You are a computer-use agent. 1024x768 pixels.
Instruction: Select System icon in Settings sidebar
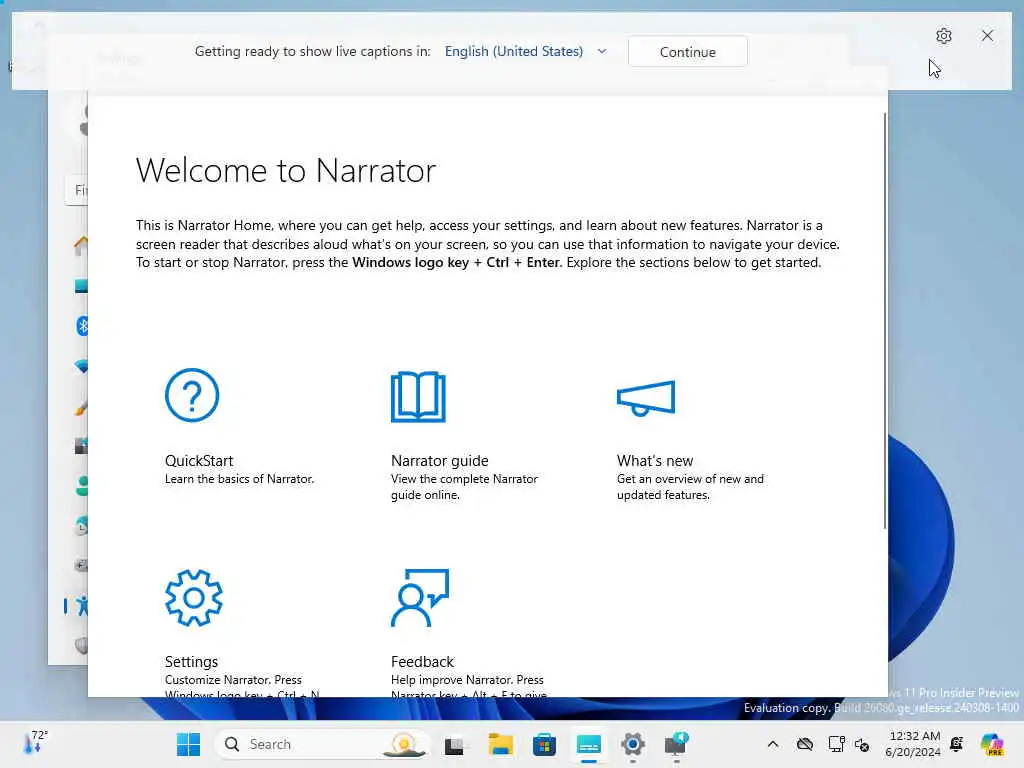coord(81,285)
